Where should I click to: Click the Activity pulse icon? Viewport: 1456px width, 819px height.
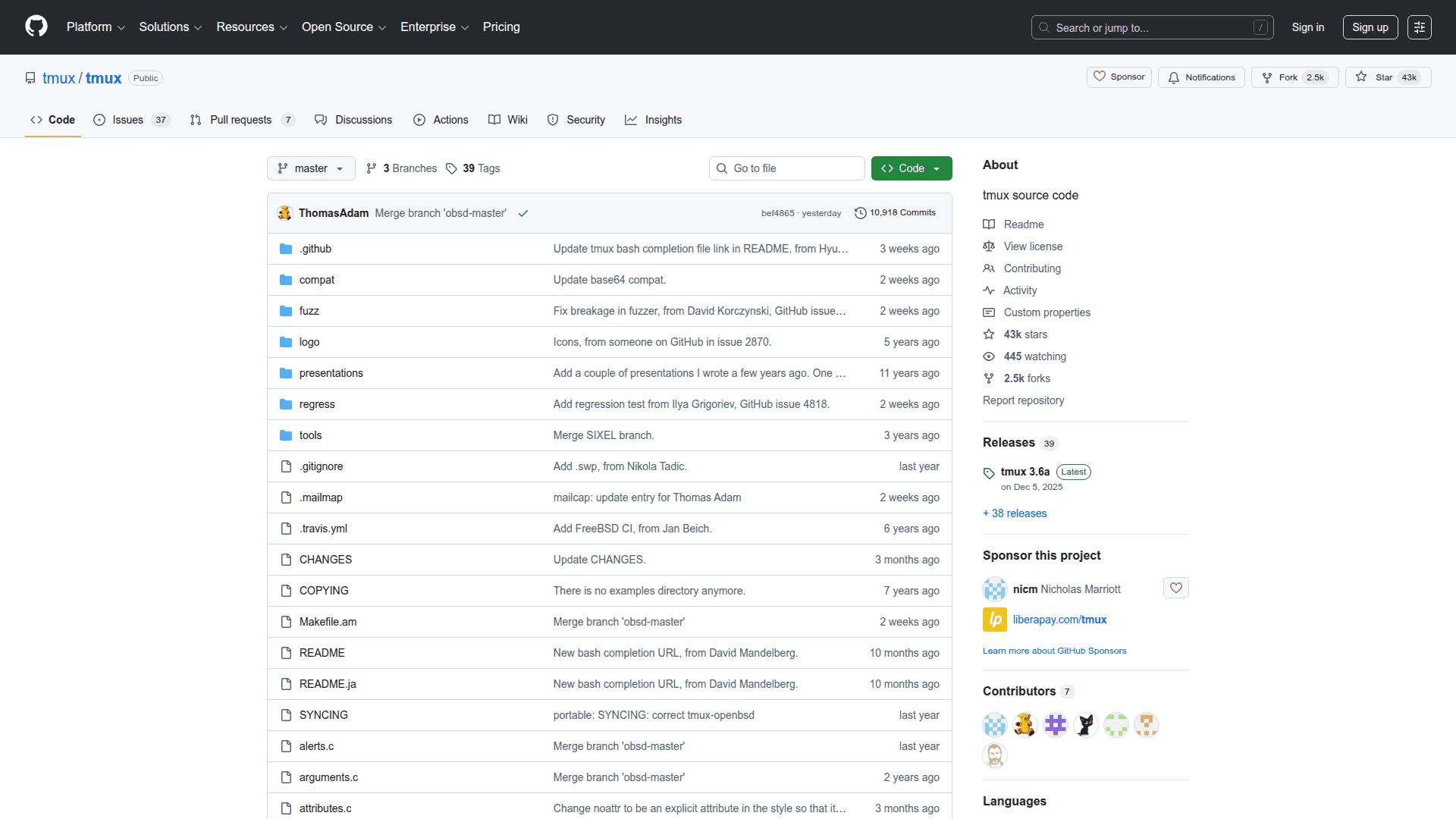[989, 290]
